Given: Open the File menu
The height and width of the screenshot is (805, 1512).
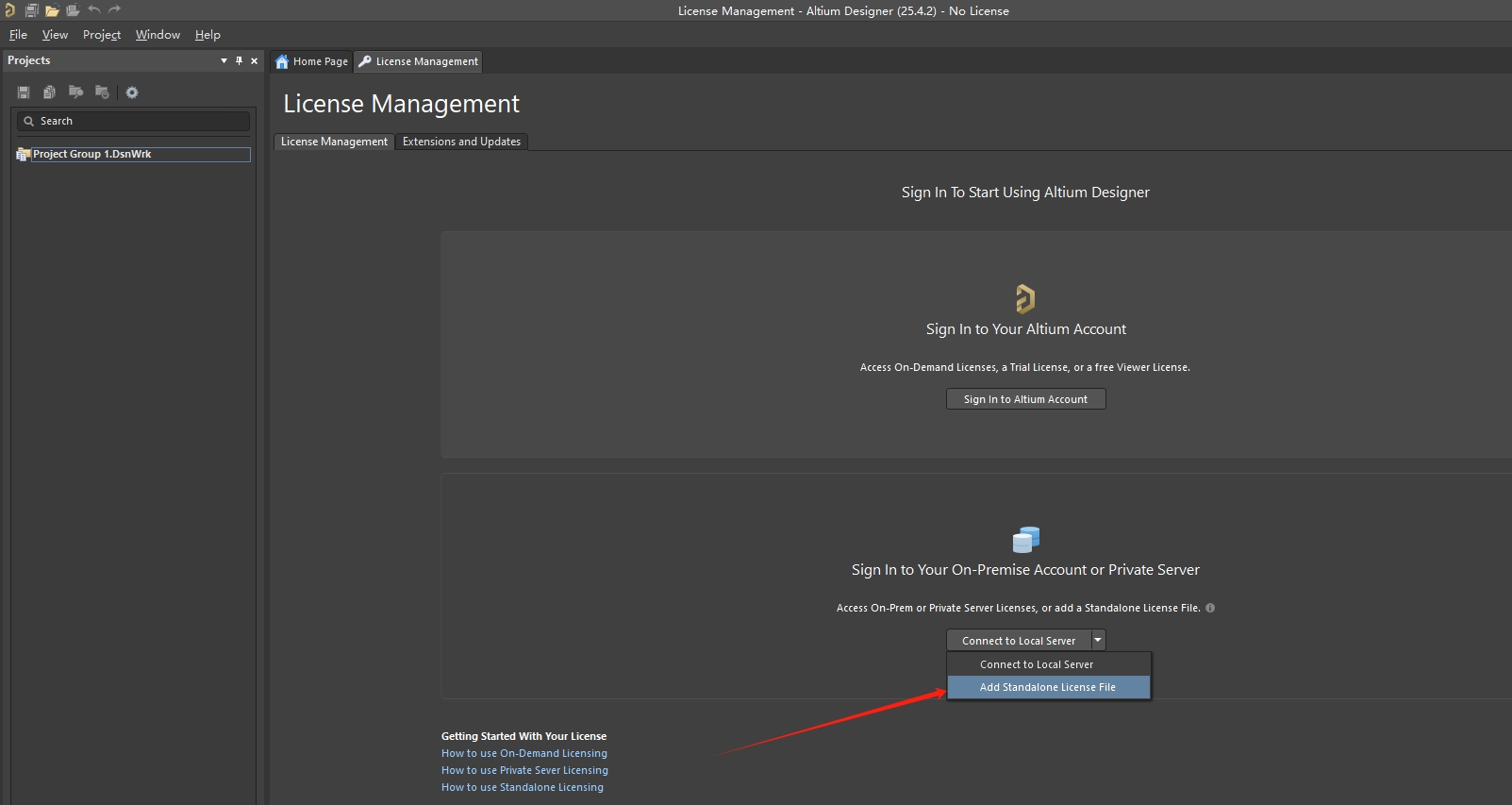Looking at the screenshot, I should [18, 35].
